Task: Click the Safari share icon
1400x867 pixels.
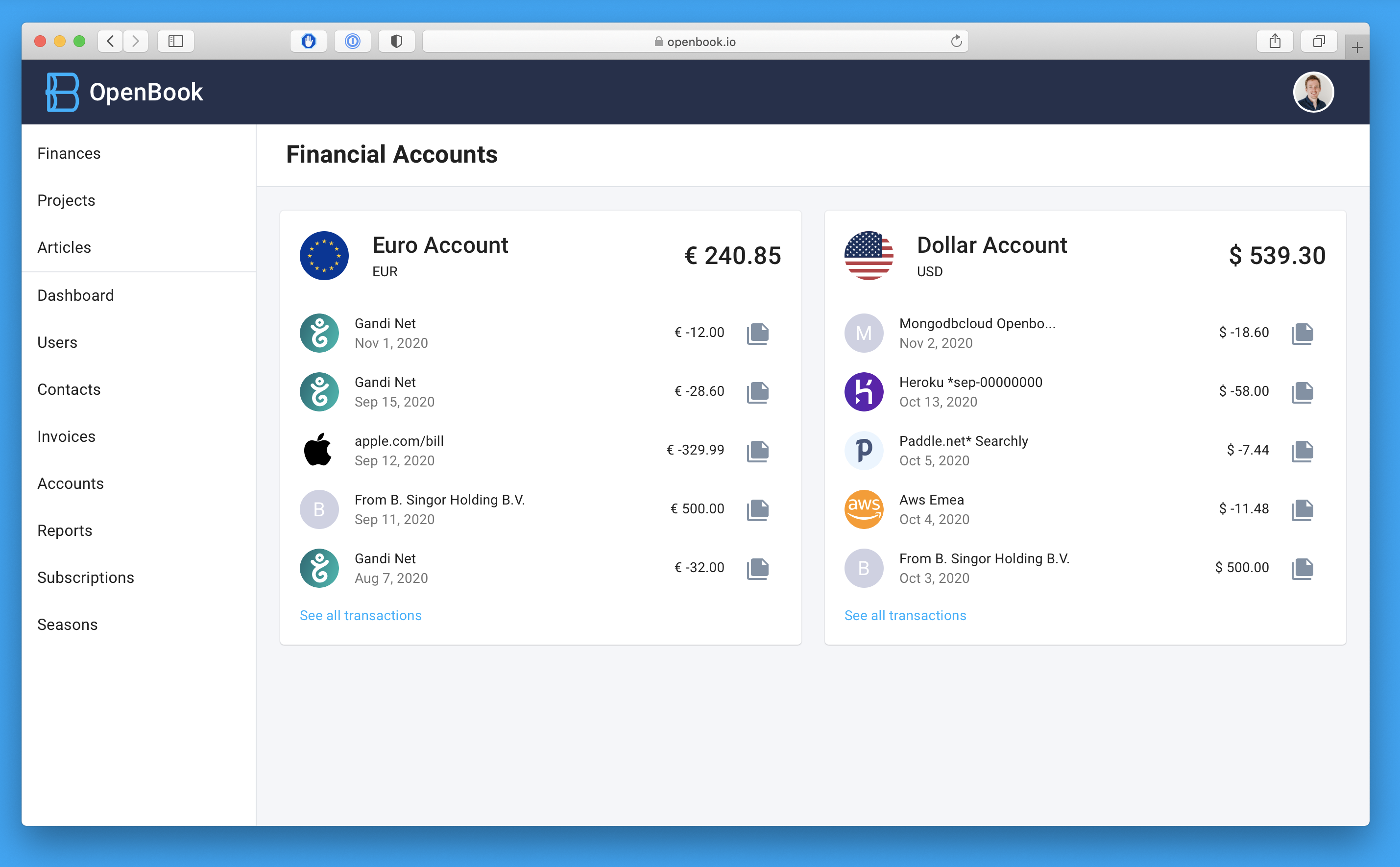Action: click(x=1275, y=41)
